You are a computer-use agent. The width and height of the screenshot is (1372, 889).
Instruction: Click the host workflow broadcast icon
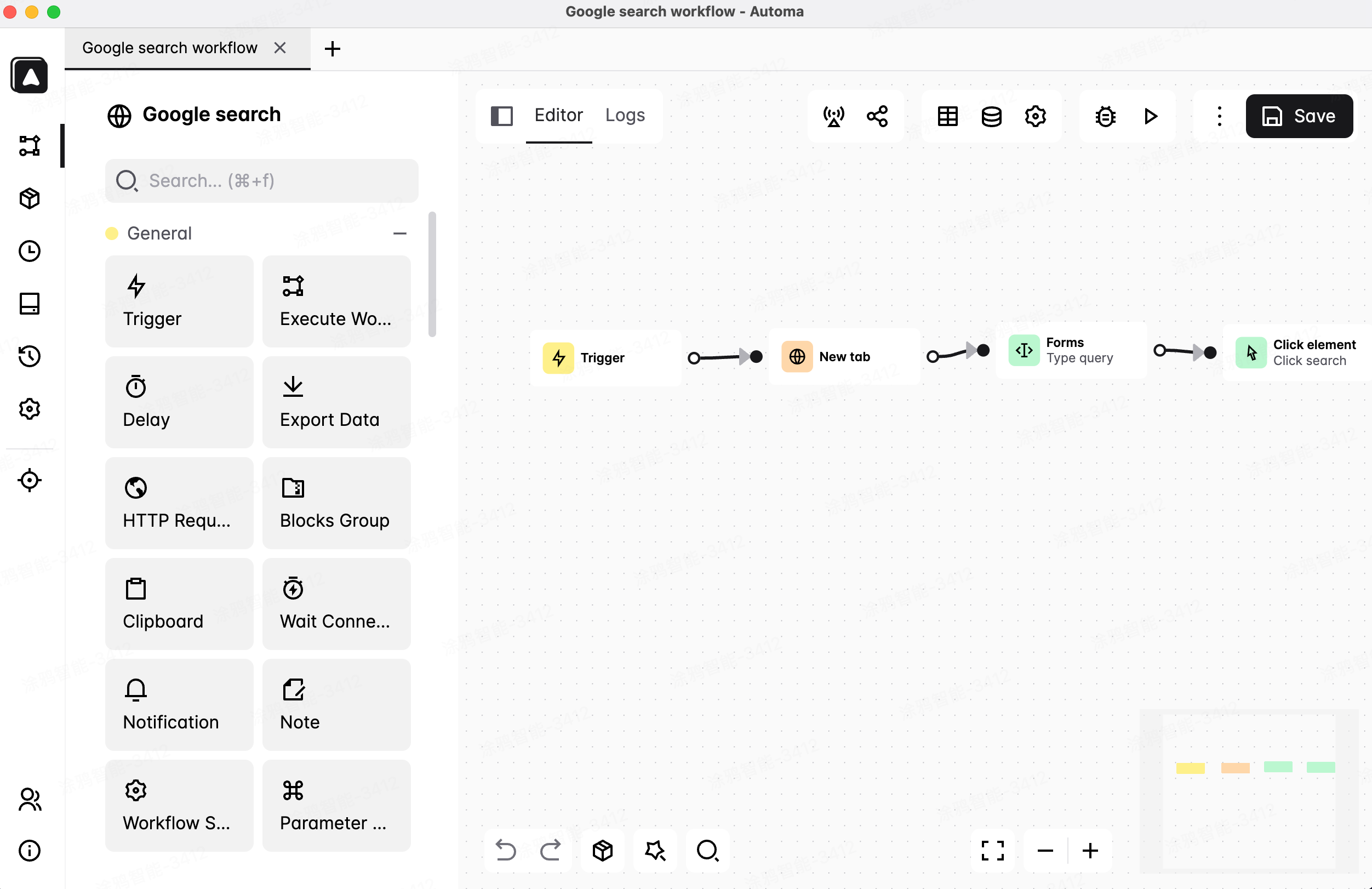point(833,116)
